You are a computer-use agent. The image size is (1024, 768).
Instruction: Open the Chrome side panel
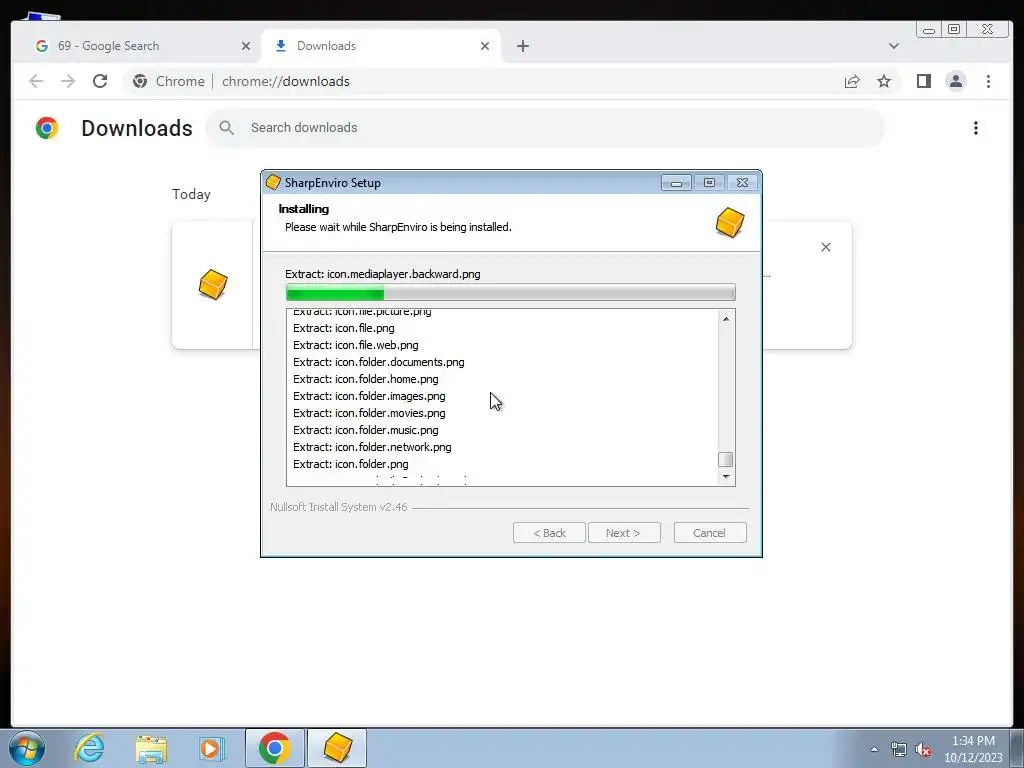click(x=923, y=81)
